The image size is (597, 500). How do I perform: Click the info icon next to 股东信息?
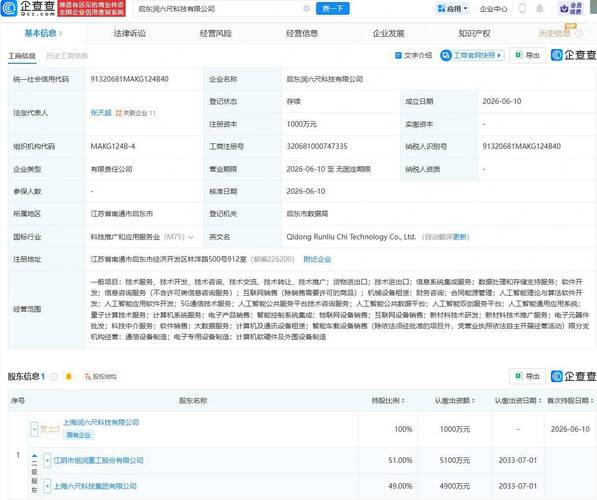tap(54, 377)
